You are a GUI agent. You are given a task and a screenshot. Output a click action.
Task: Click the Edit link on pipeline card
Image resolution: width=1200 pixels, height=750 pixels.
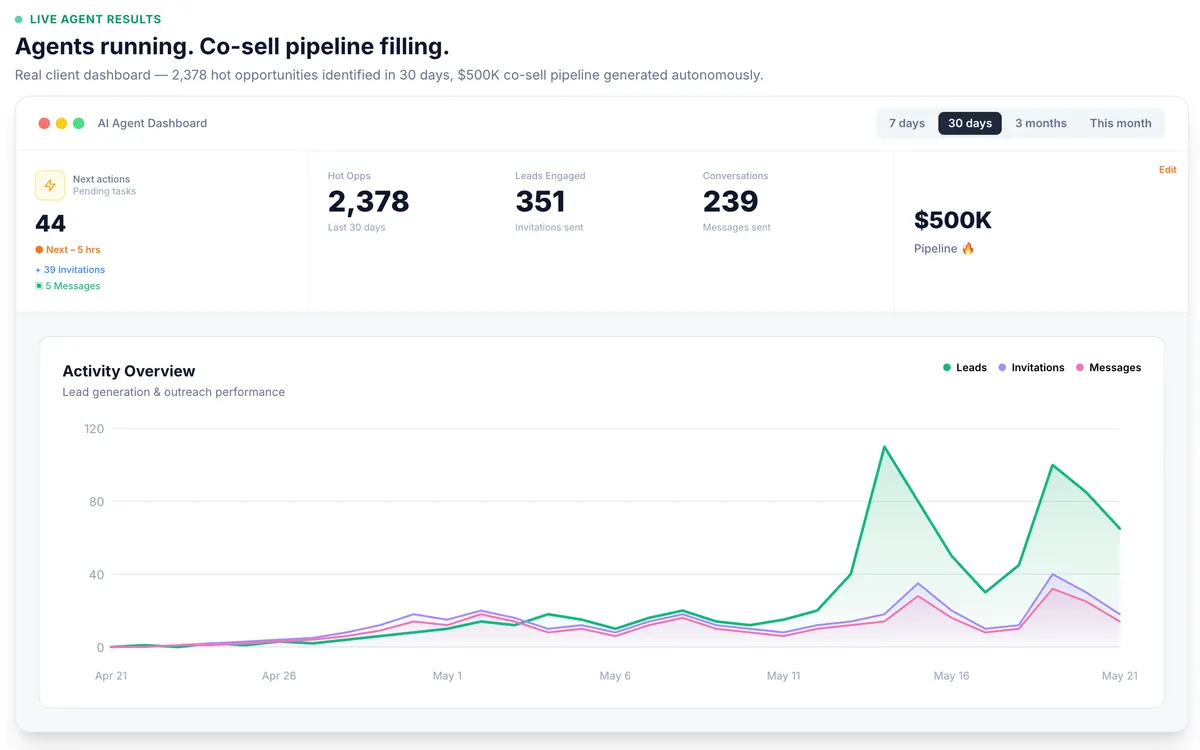click(1167, 170)
